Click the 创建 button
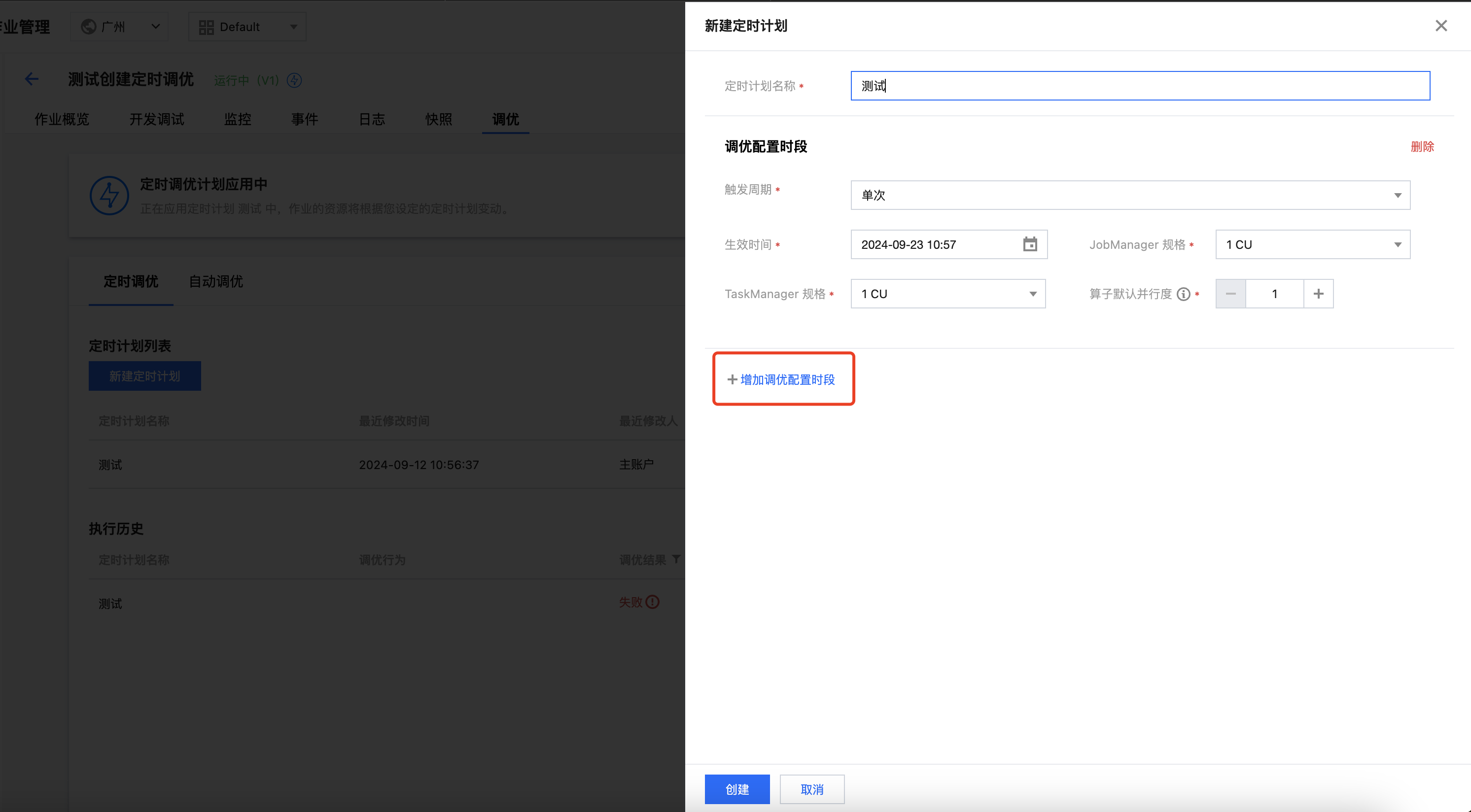This screenshot has width=1471, height=812. tap(736, 789)
